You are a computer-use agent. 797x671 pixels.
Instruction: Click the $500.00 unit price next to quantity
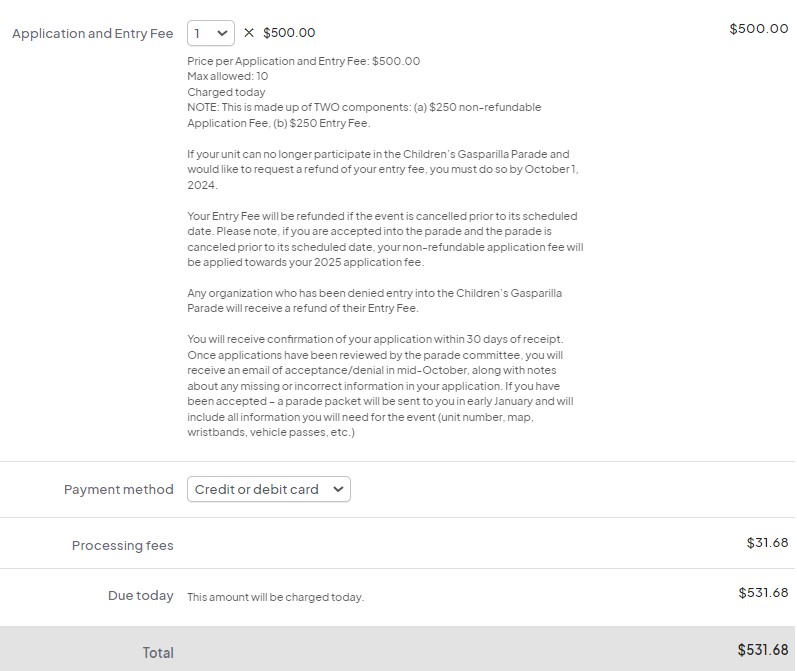[x=289, y=33]
